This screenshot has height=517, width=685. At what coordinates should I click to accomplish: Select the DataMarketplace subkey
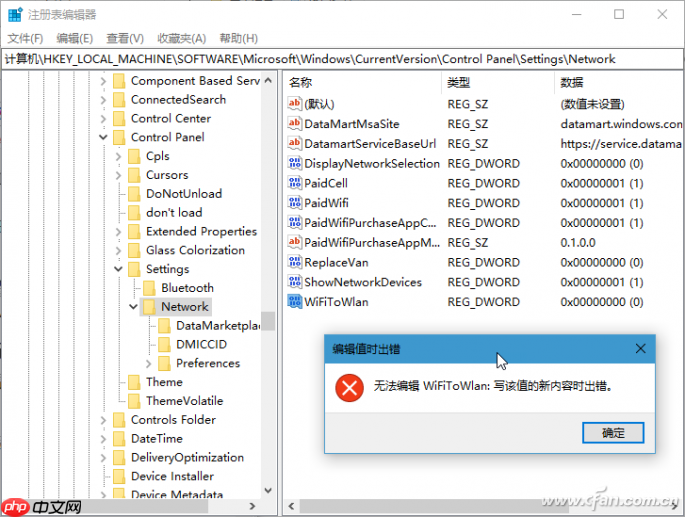pyautogui.click(x=218, y=326)
